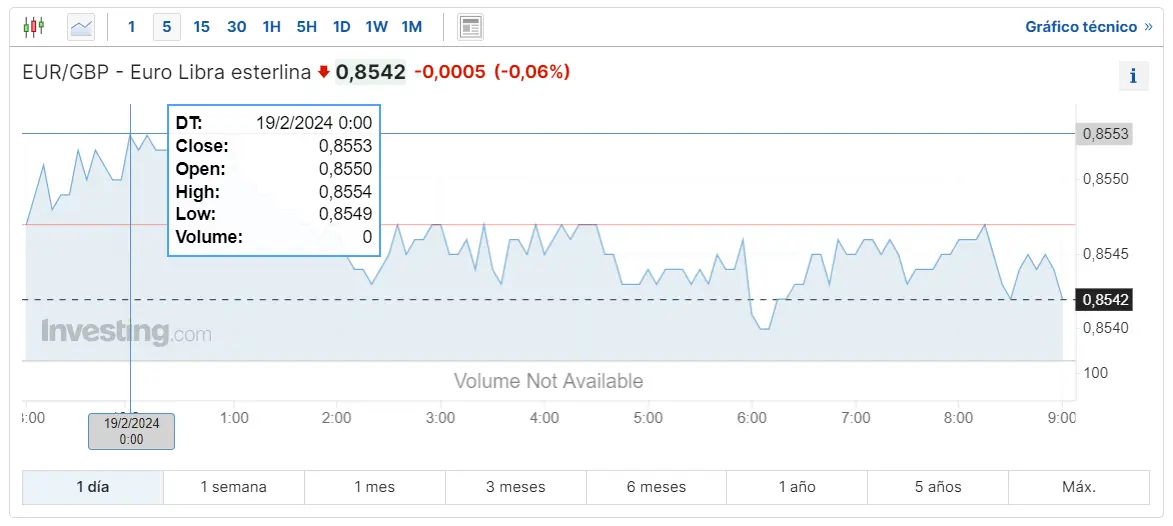Click the 6:00 time axis label

tap(752, 418)
